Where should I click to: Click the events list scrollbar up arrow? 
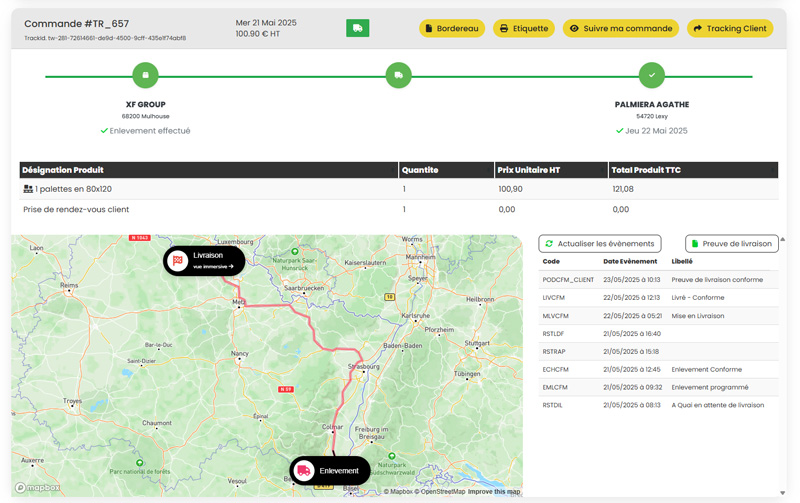coord(783,239)
